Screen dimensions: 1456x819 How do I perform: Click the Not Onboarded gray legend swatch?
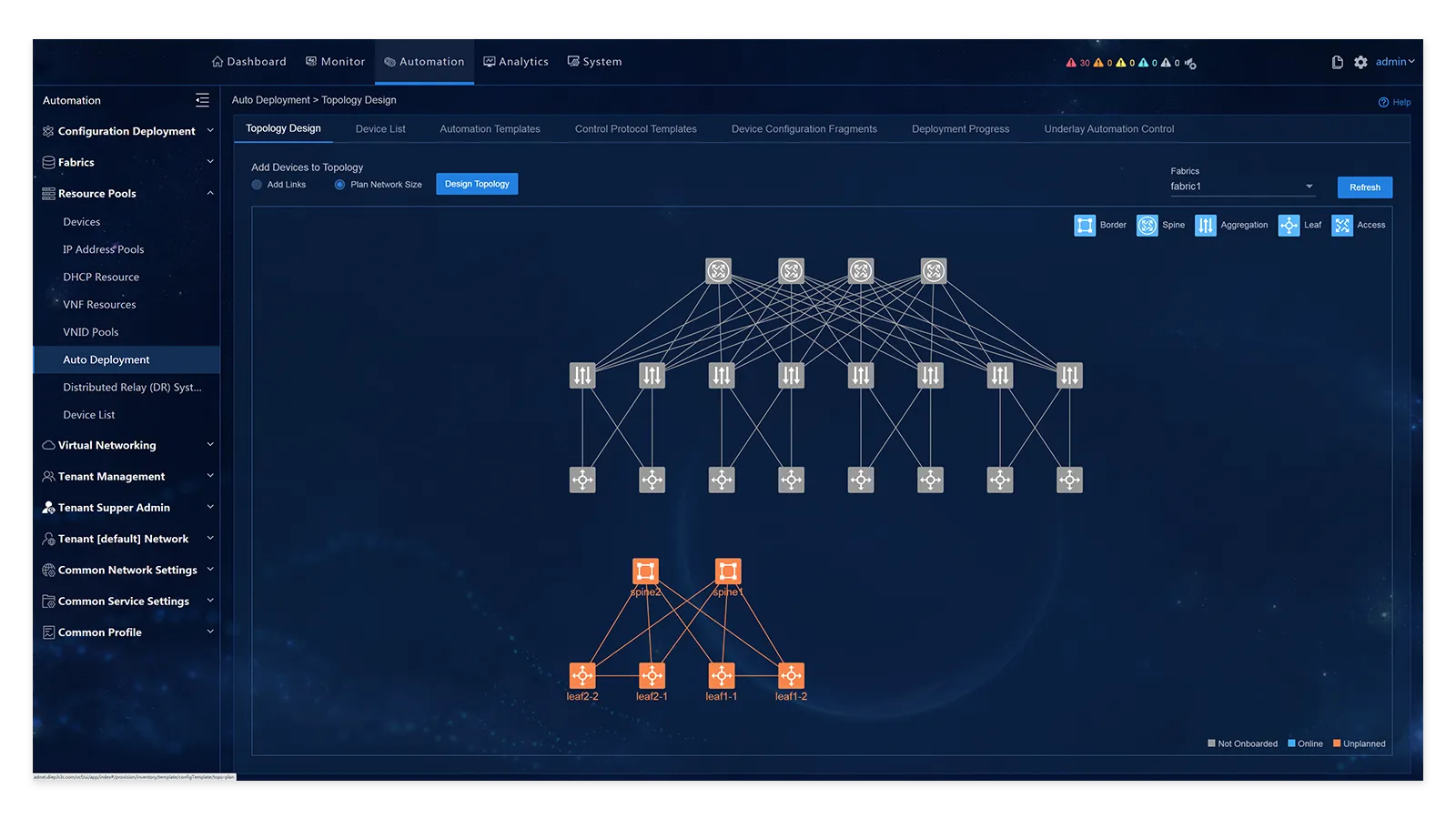tap(1211, 743)
